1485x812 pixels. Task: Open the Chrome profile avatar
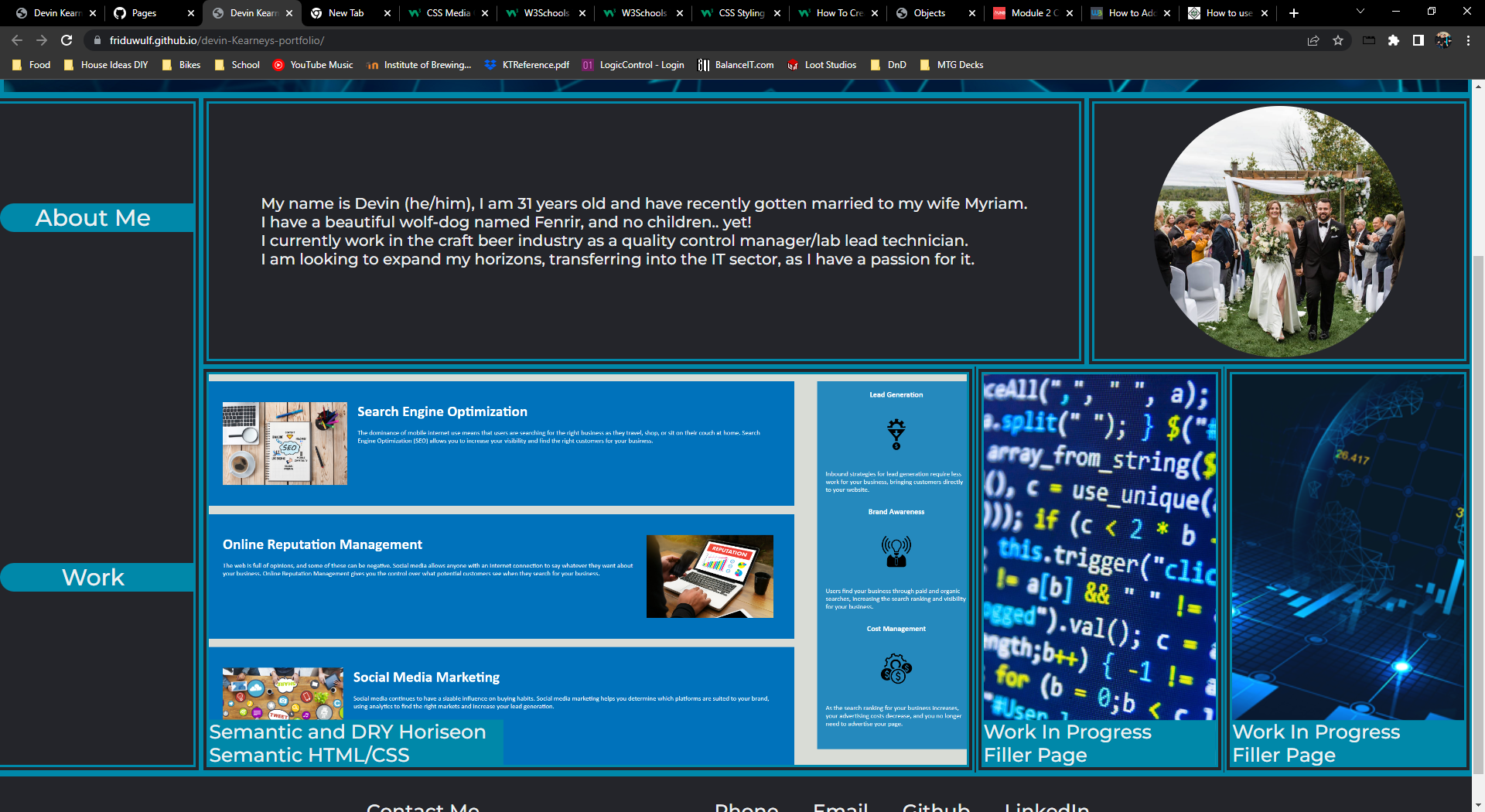(1443, 40)
